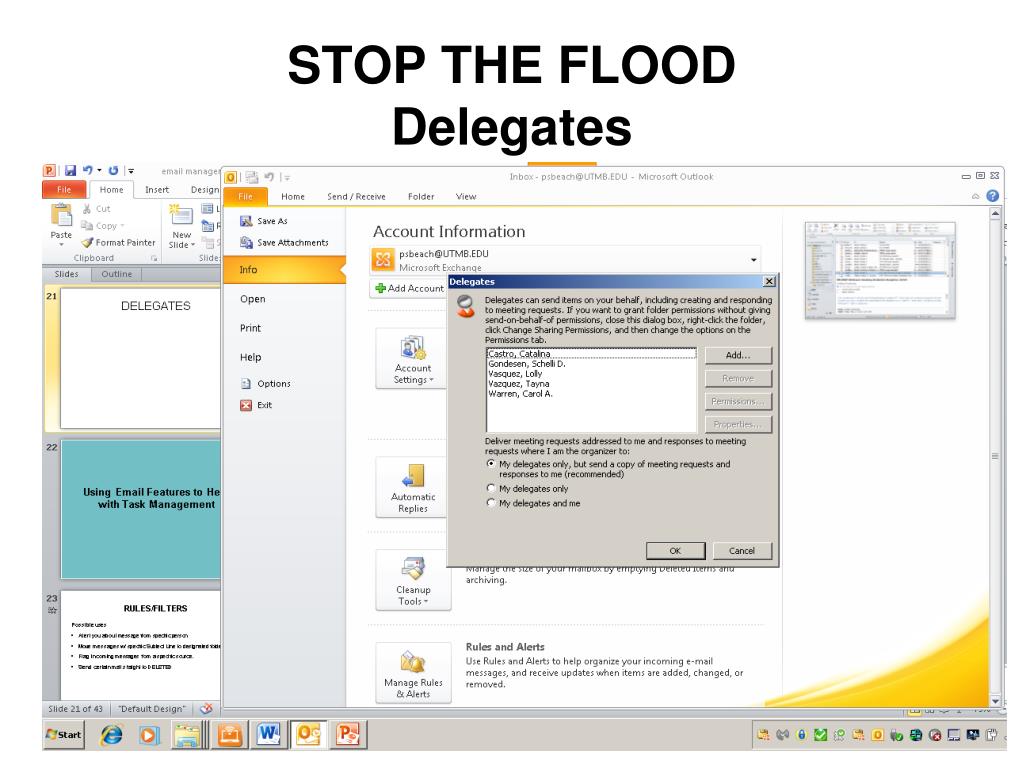The image size is (1024, 768).
Task: Click the Outlook File tab
Action: 246,196
